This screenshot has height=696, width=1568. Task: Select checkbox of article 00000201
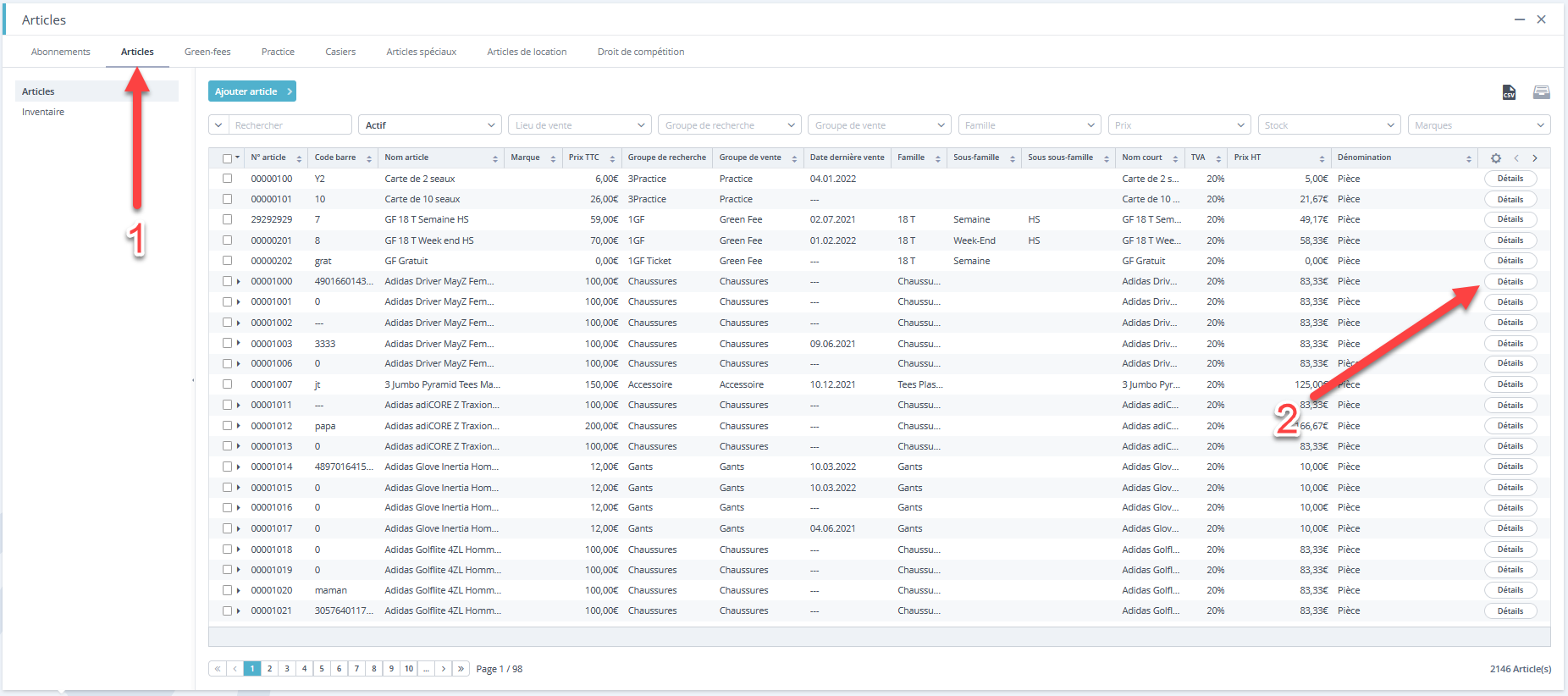tap(227, 240)
